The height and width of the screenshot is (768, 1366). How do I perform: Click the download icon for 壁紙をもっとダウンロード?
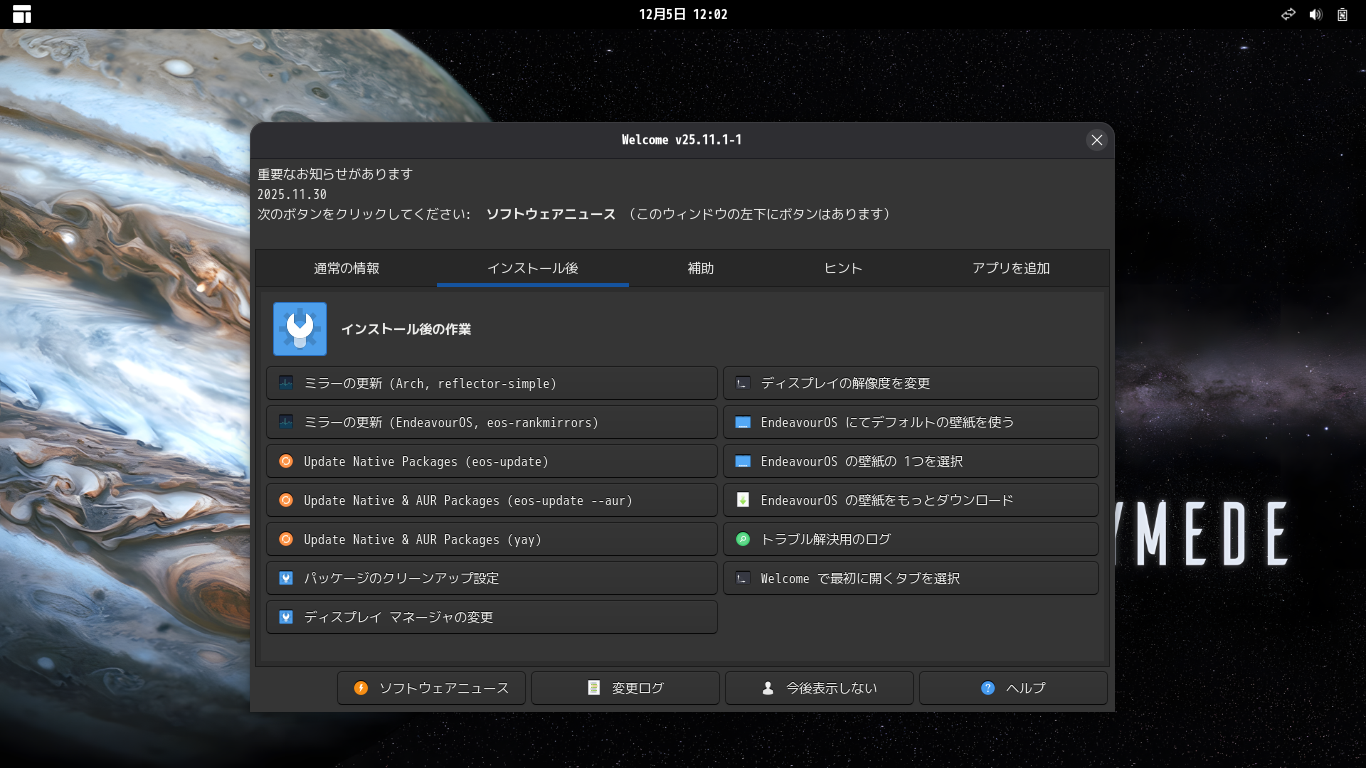[743, 500]
